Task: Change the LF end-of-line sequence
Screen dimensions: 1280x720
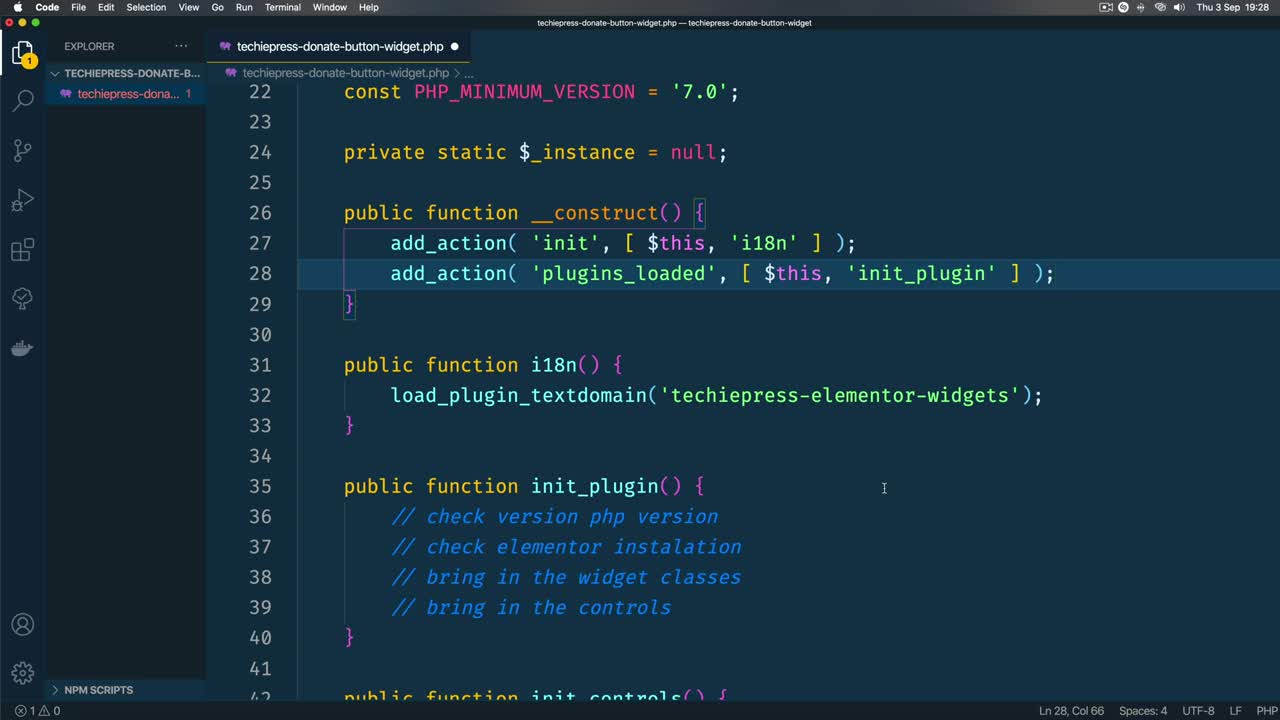Action: click(x=1235, y=711)
